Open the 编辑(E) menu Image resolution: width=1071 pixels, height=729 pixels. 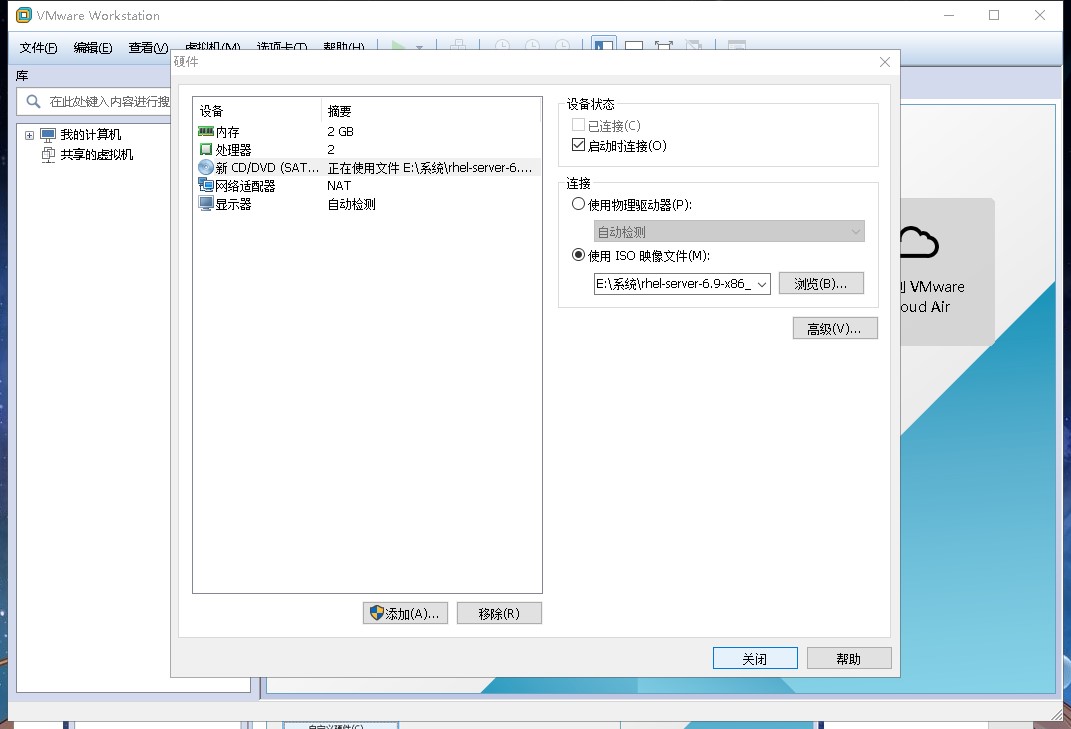93,48
